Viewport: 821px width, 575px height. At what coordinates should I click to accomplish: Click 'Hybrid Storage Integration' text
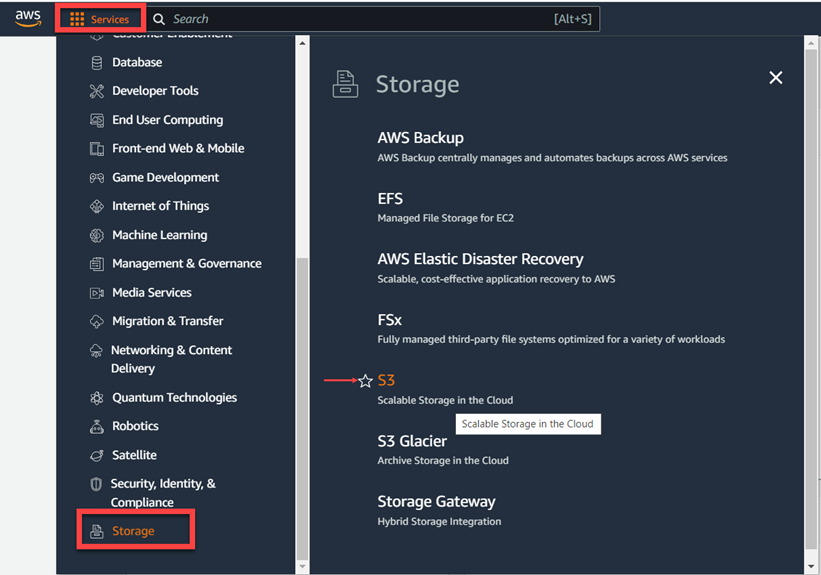[439, 522]
